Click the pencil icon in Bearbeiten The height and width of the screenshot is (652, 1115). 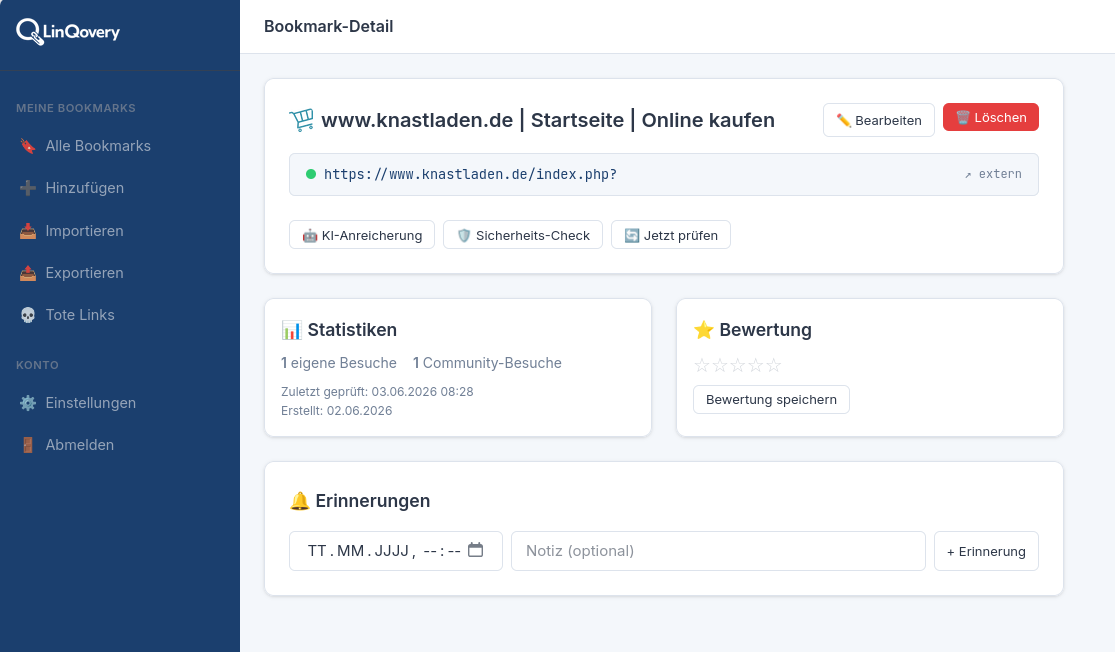point(843,120)
